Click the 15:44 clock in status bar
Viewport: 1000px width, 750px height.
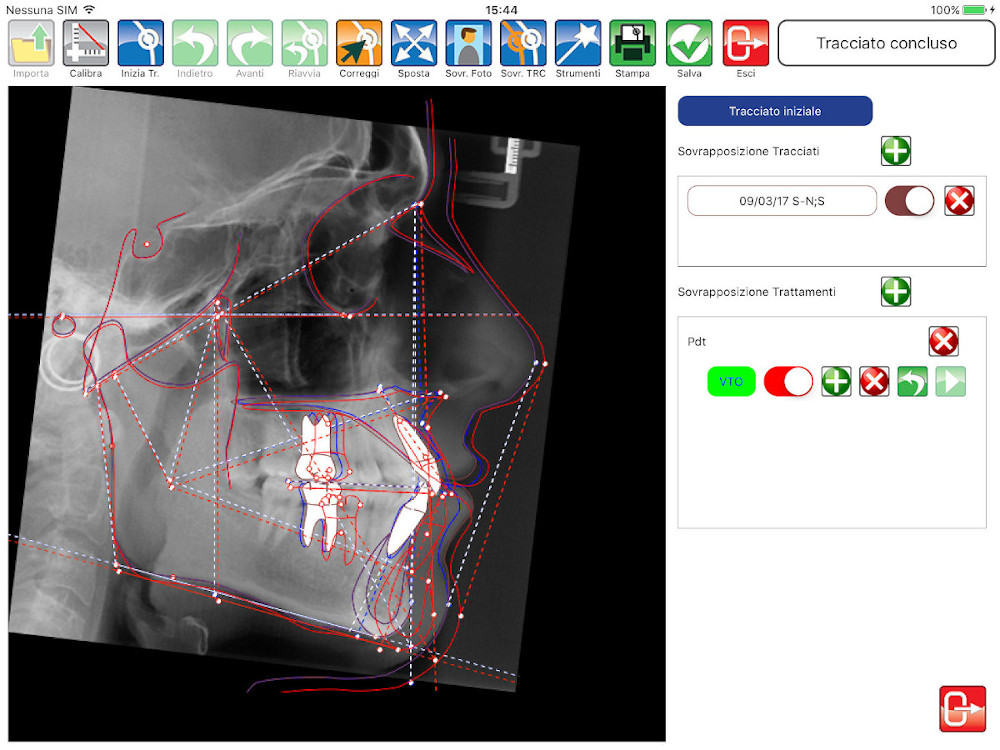[x=501, y=10]
